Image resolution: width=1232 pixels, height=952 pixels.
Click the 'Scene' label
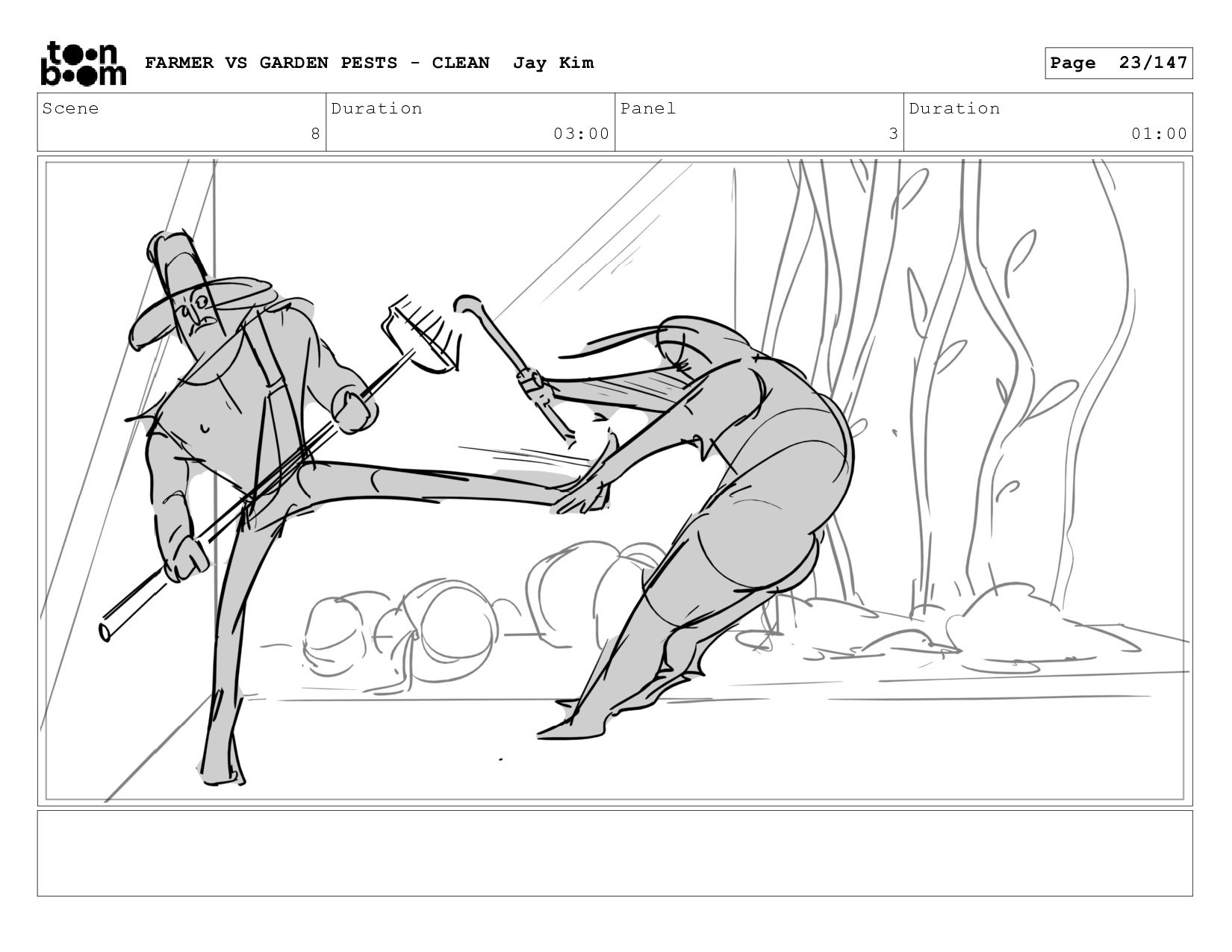pyautogui.click(x=70, y=108)
